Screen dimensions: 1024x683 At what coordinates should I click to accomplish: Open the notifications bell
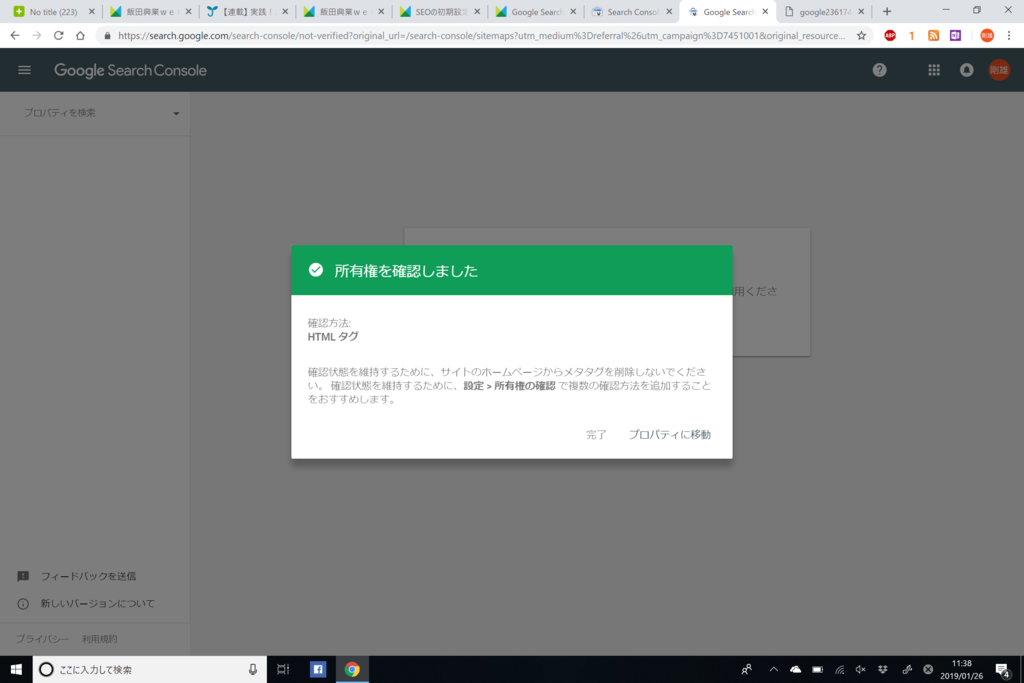point(967,70)
